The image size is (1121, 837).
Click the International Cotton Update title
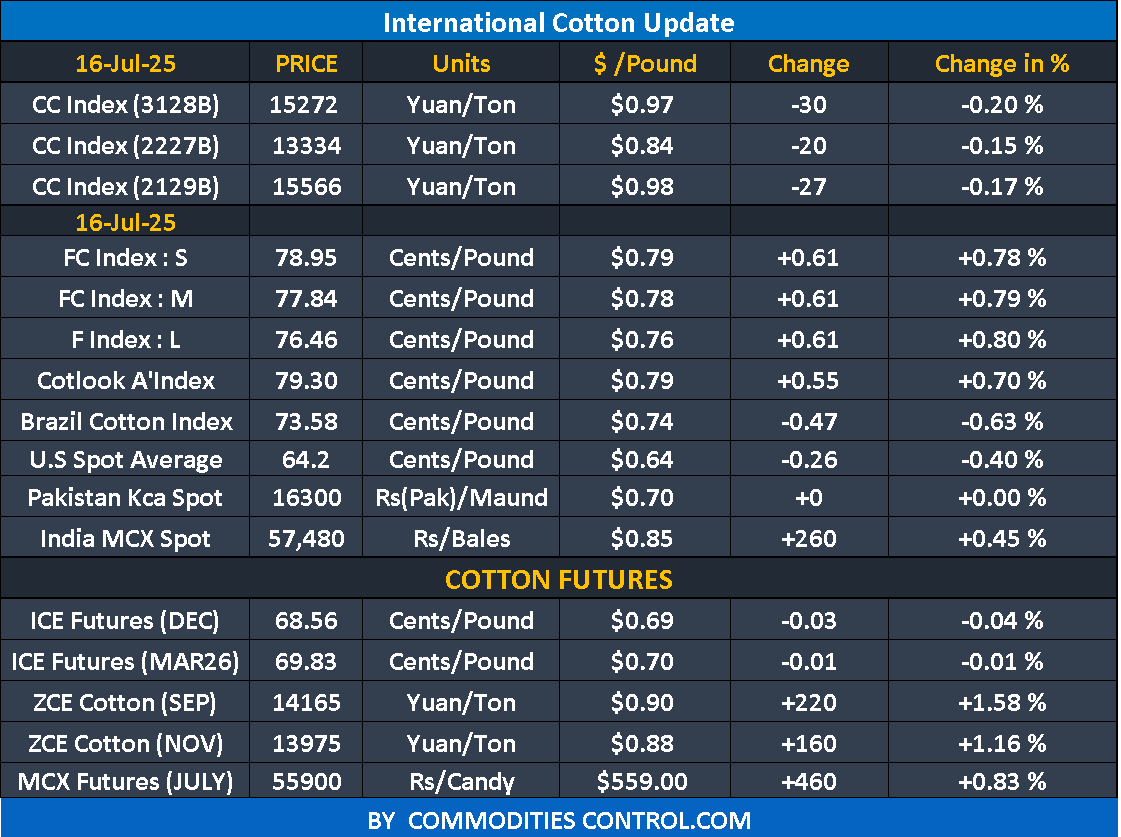click(559, 22)
